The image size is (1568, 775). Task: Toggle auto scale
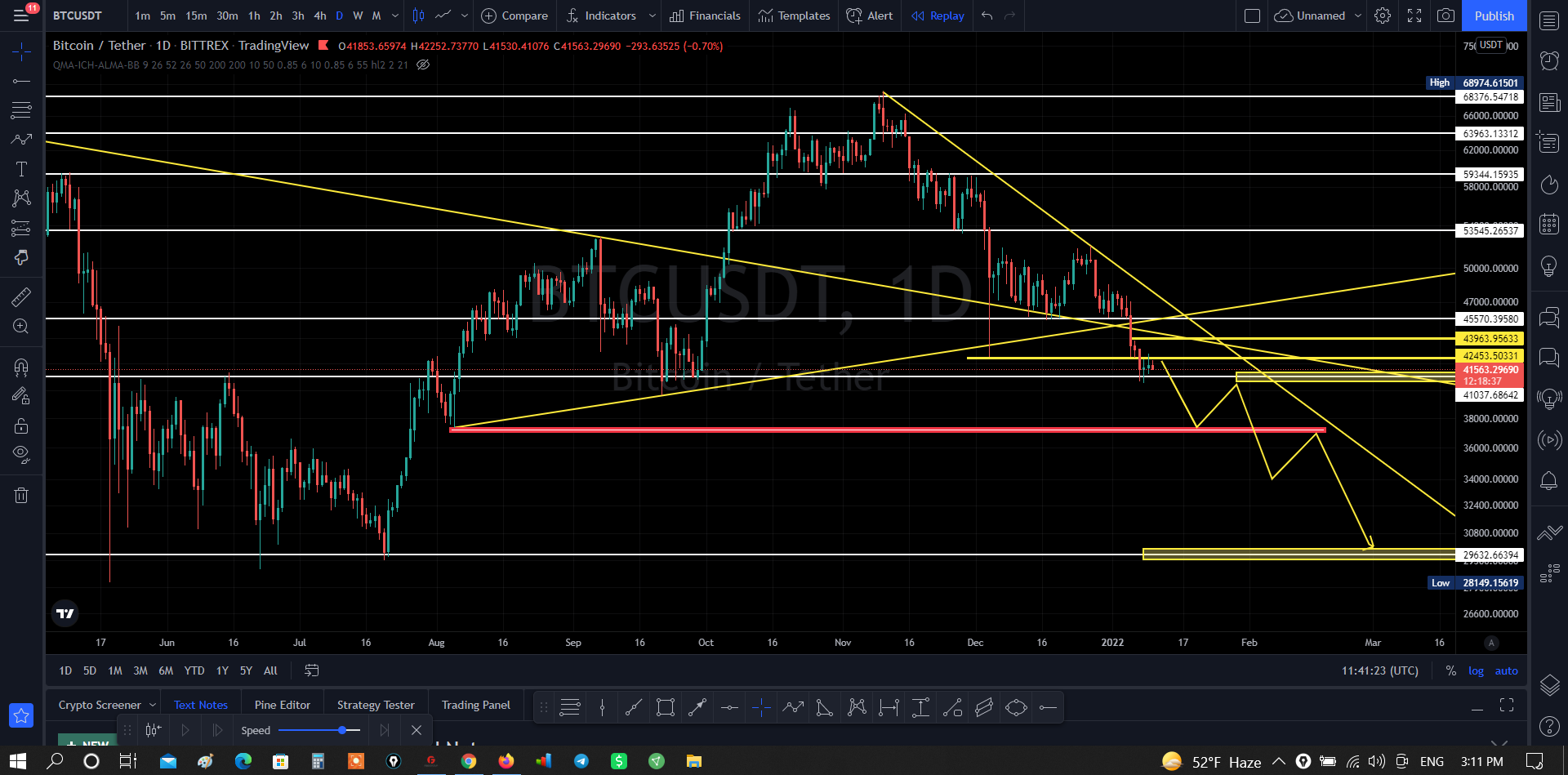(1506, 670)
